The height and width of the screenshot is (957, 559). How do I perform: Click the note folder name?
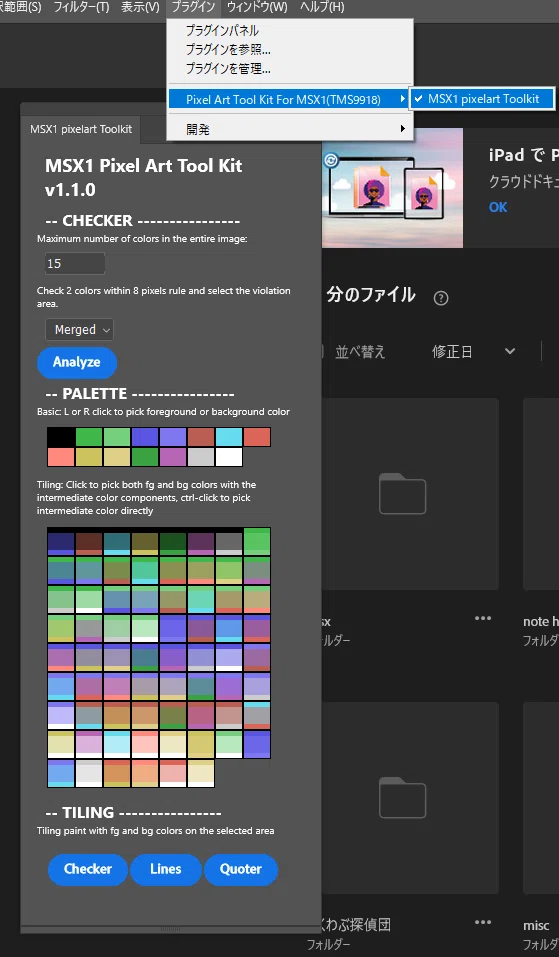tap(541, 622)
